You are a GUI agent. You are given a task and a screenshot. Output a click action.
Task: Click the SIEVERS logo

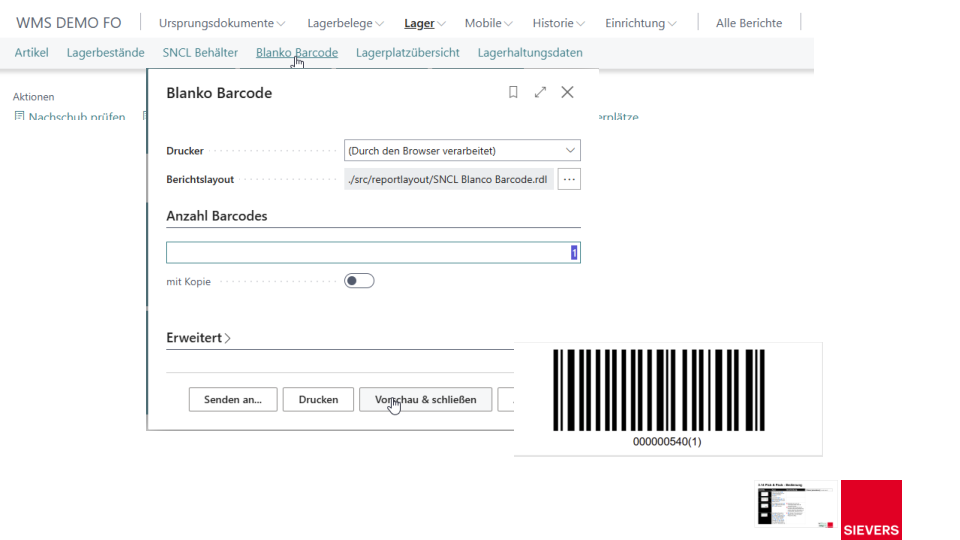[x=871, y=509]
